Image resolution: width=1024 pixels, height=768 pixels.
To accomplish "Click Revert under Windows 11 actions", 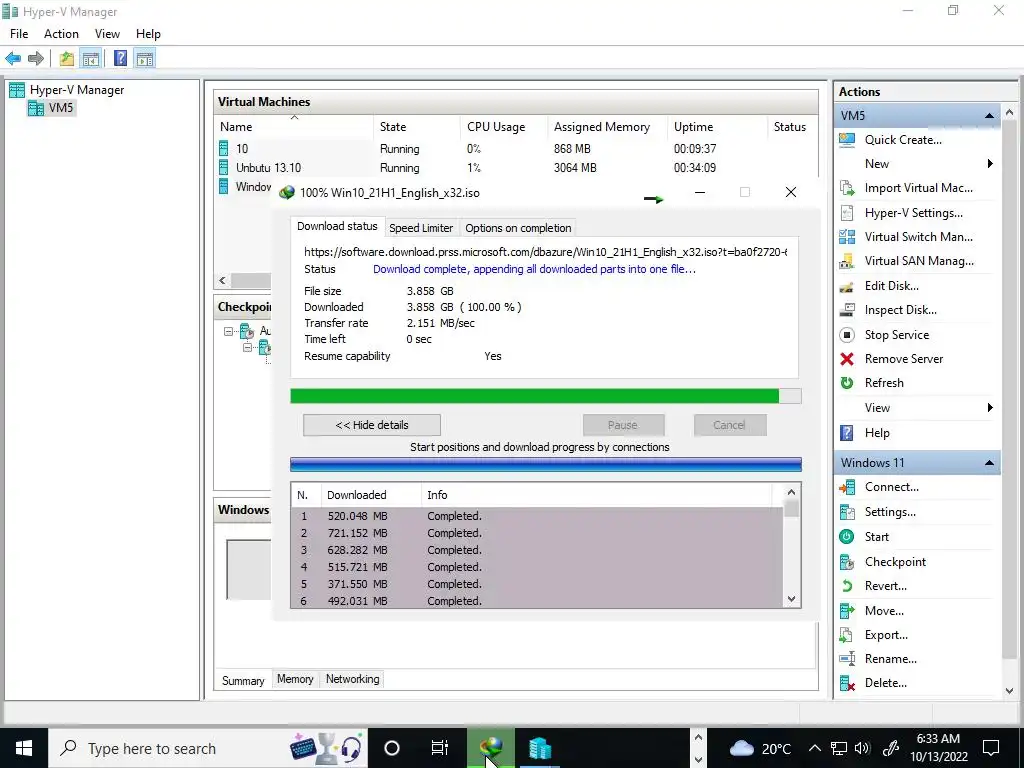I will pos(886,586).
